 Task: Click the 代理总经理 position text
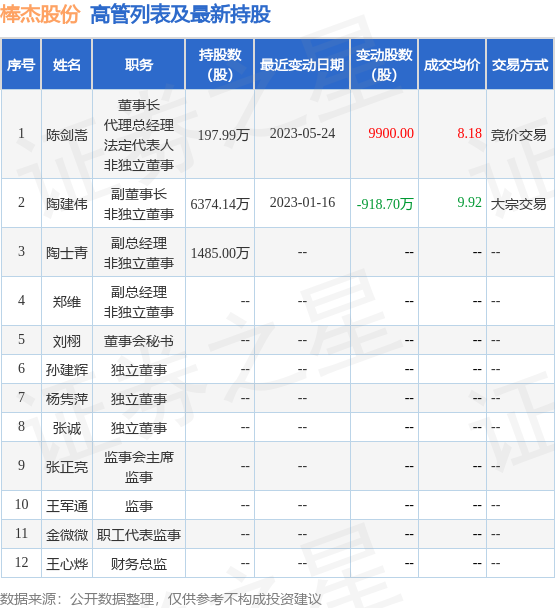click(138, 125)
